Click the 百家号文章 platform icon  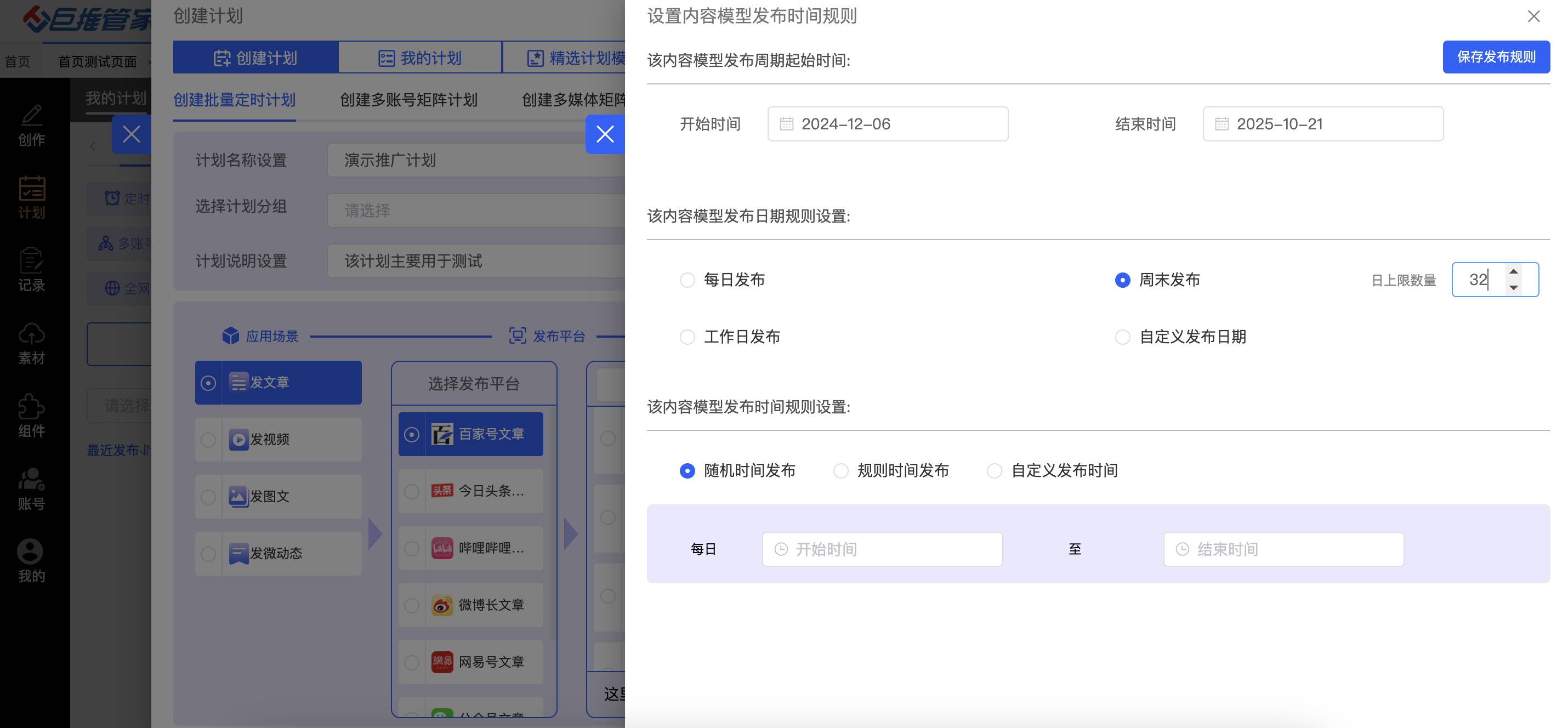[442, 434]
